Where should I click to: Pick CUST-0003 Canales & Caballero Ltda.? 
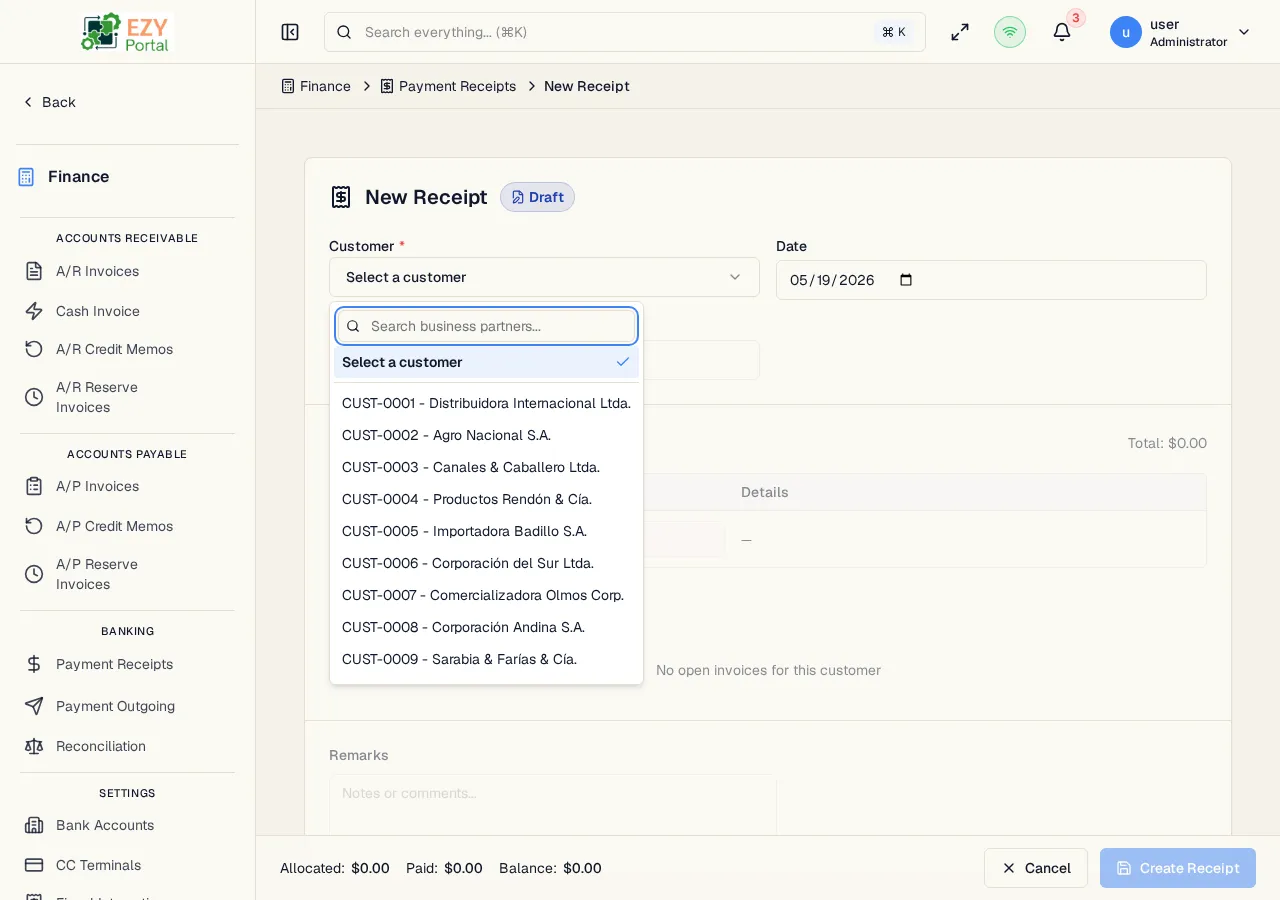point(486,467)
